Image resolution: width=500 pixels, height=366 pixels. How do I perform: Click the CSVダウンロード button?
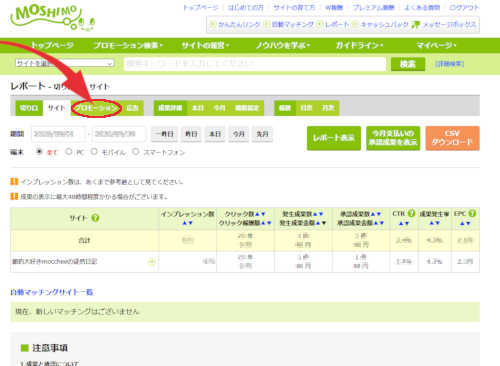coord(452,138)
